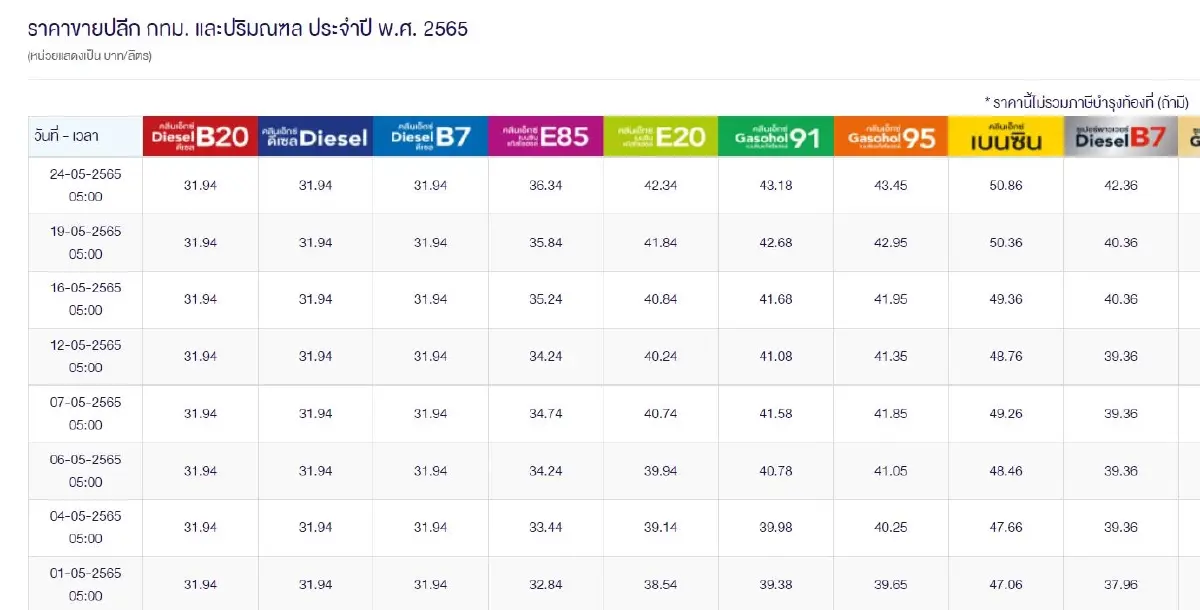This screenshot has height=610, width=1200.
Task: Click the benzene price 47.06
Action: (1006, 585)
